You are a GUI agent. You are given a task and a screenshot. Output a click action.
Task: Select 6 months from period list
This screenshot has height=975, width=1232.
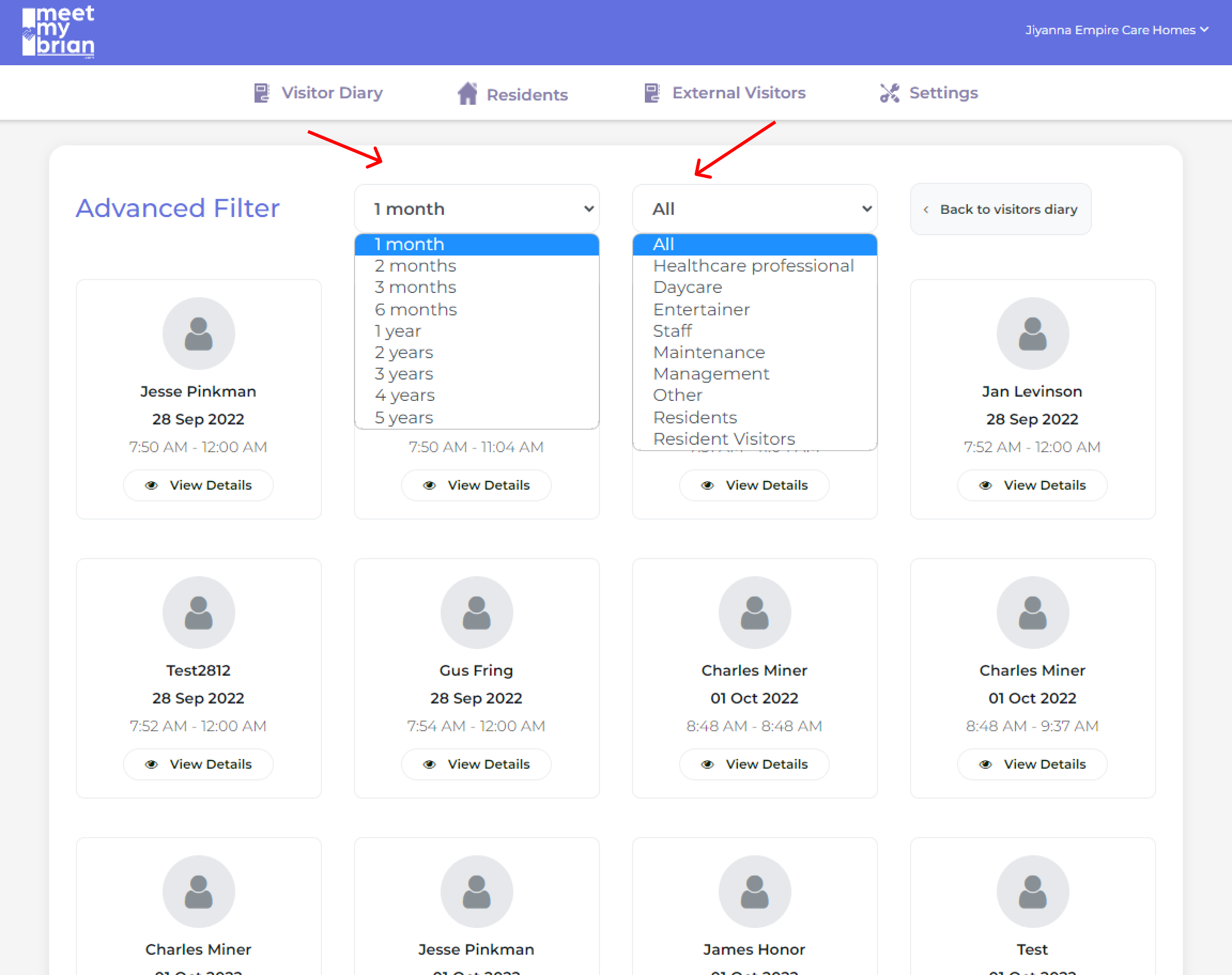[x=415, y=309]
